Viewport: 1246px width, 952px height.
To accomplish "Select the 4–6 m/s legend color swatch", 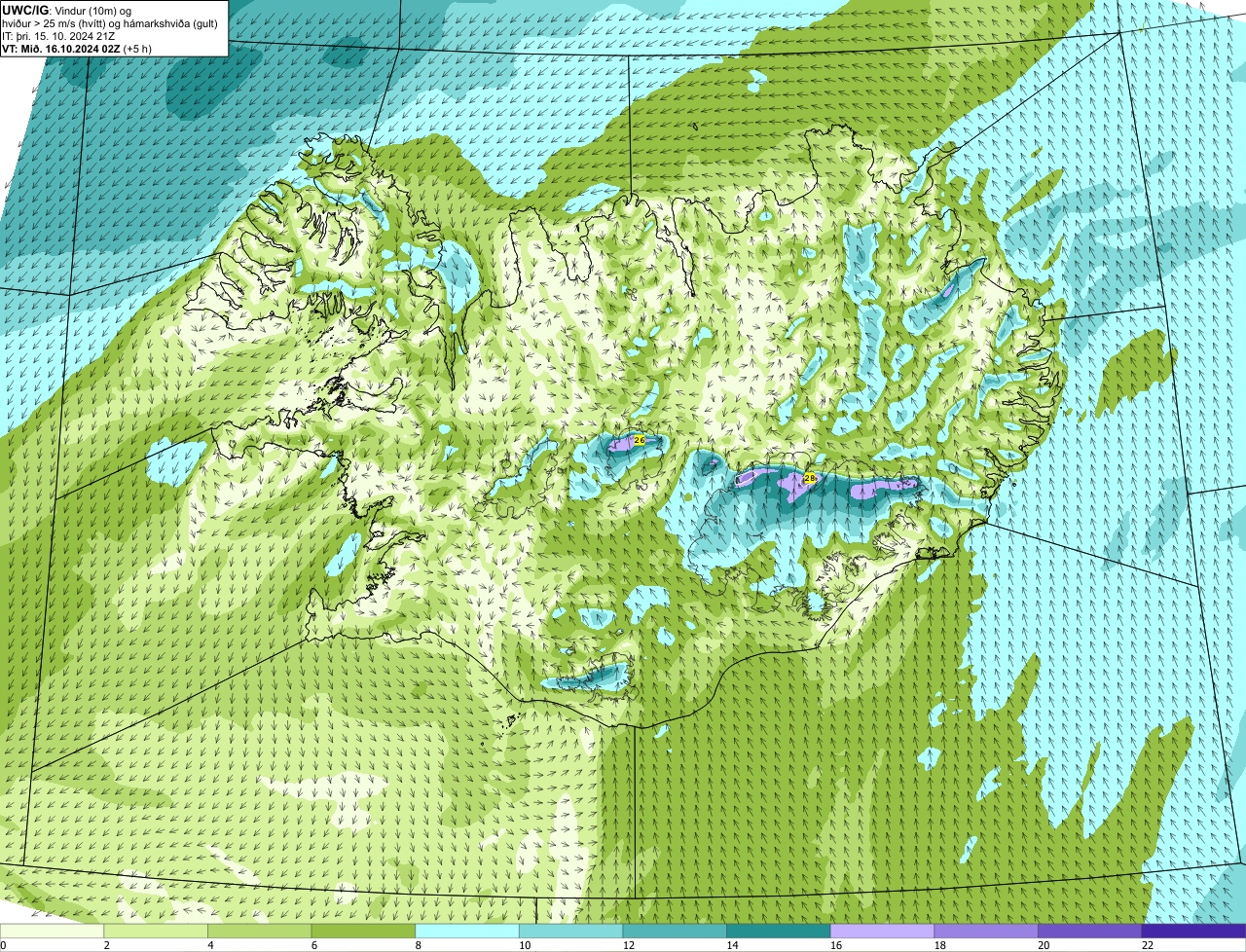I will click(259, 931).
